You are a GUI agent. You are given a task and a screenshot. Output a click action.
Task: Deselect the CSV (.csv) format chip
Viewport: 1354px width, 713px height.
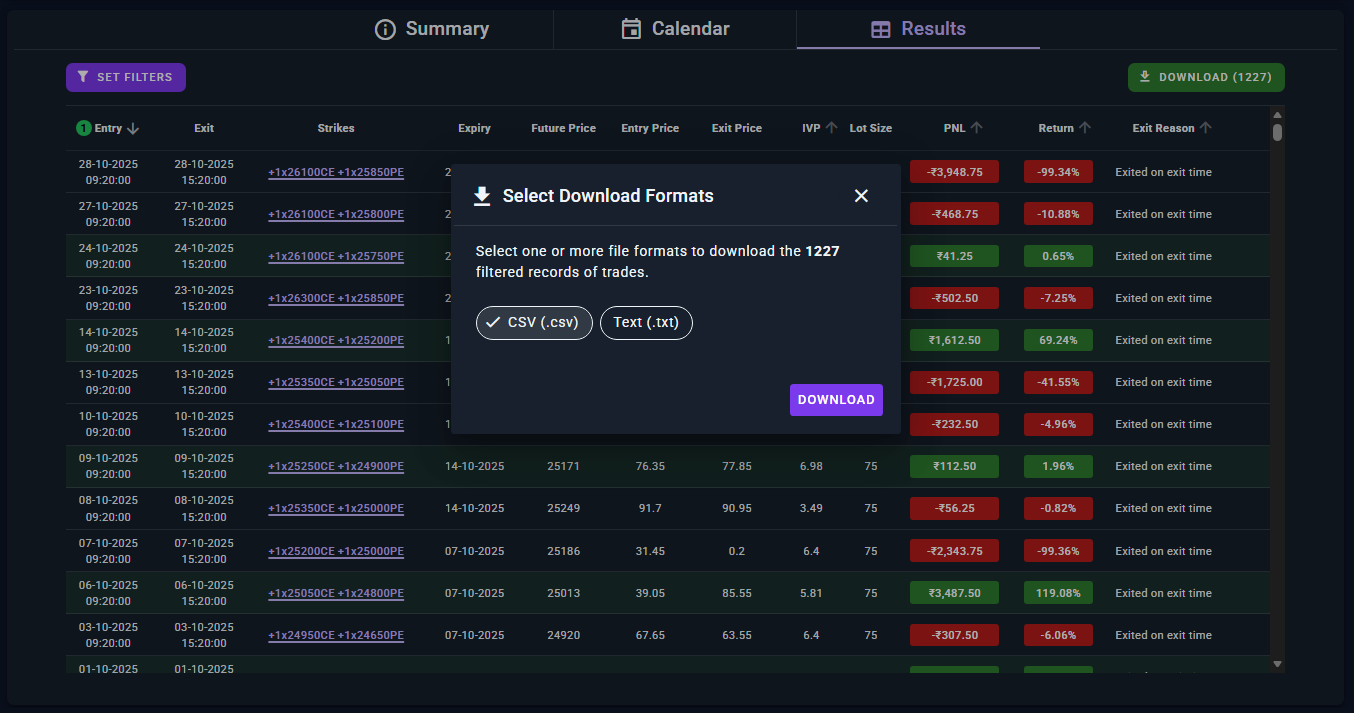534,322
